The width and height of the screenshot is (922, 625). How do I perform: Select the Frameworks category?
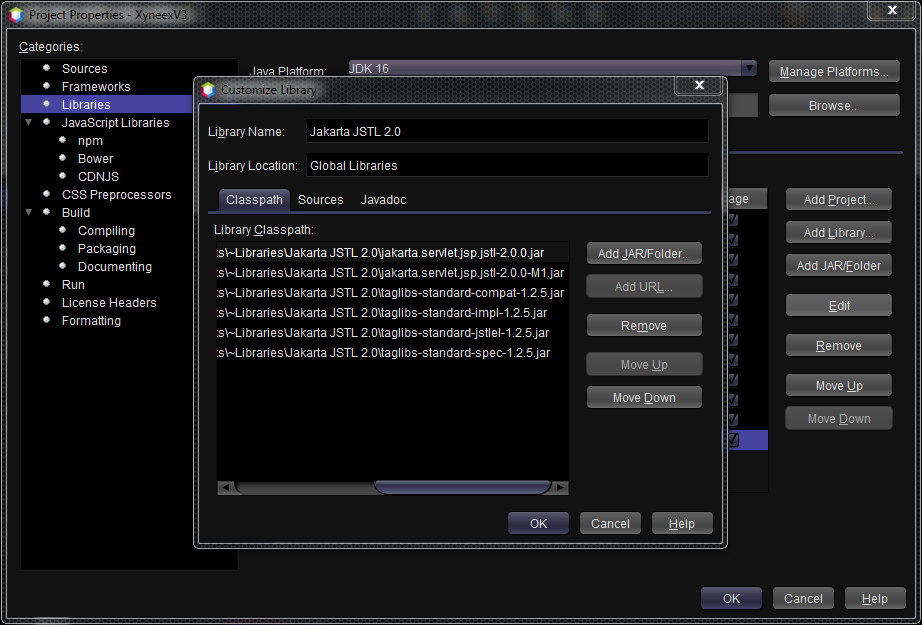coord(96,87)
